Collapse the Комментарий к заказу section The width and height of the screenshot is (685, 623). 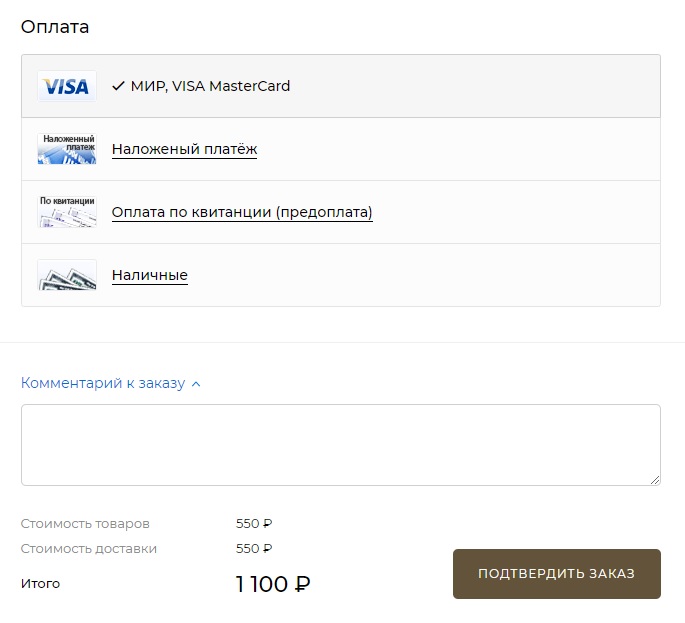(103, 383)
